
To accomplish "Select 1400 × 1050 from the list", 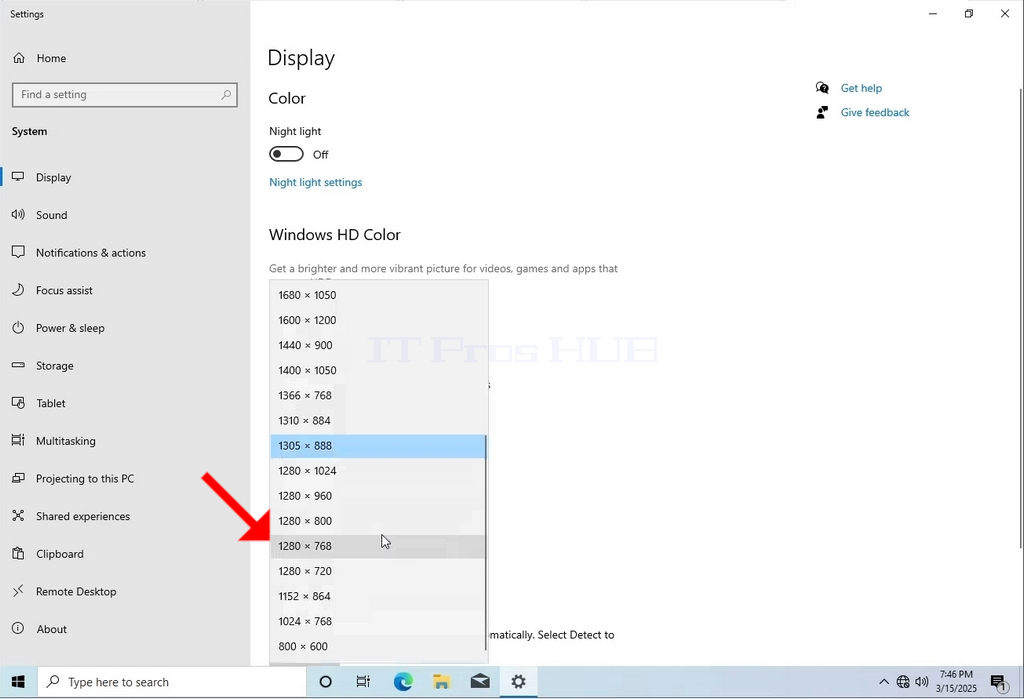I will (x=378, y=370).
